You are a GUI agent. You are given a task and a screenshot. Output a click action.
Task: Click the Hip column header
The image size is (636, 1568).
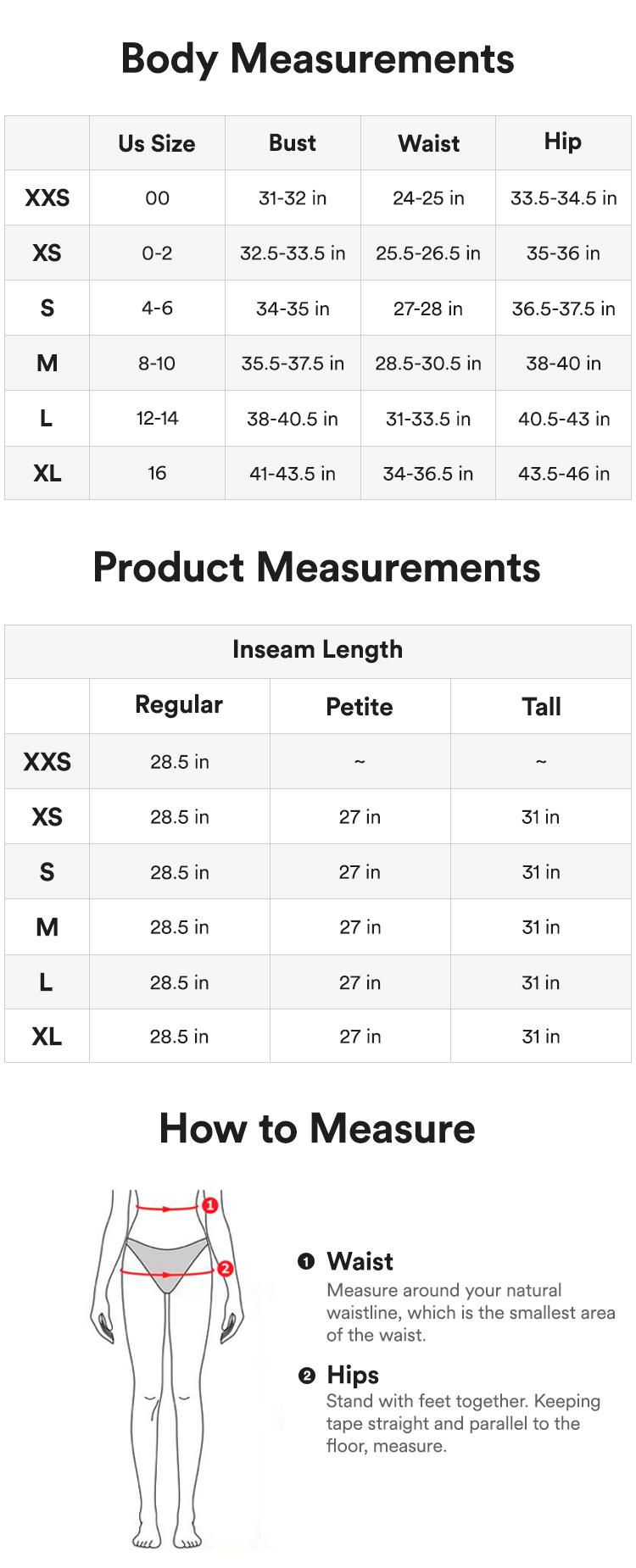563,142
